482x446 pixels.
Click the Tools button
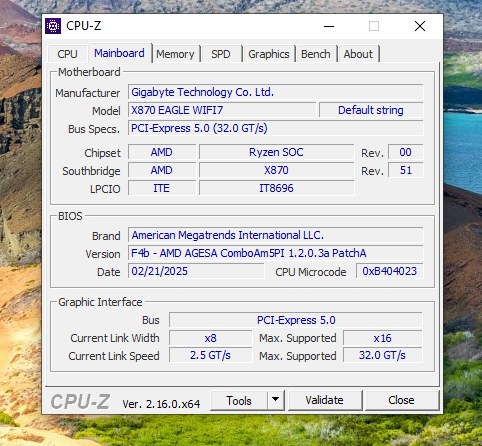pos(239,400)
